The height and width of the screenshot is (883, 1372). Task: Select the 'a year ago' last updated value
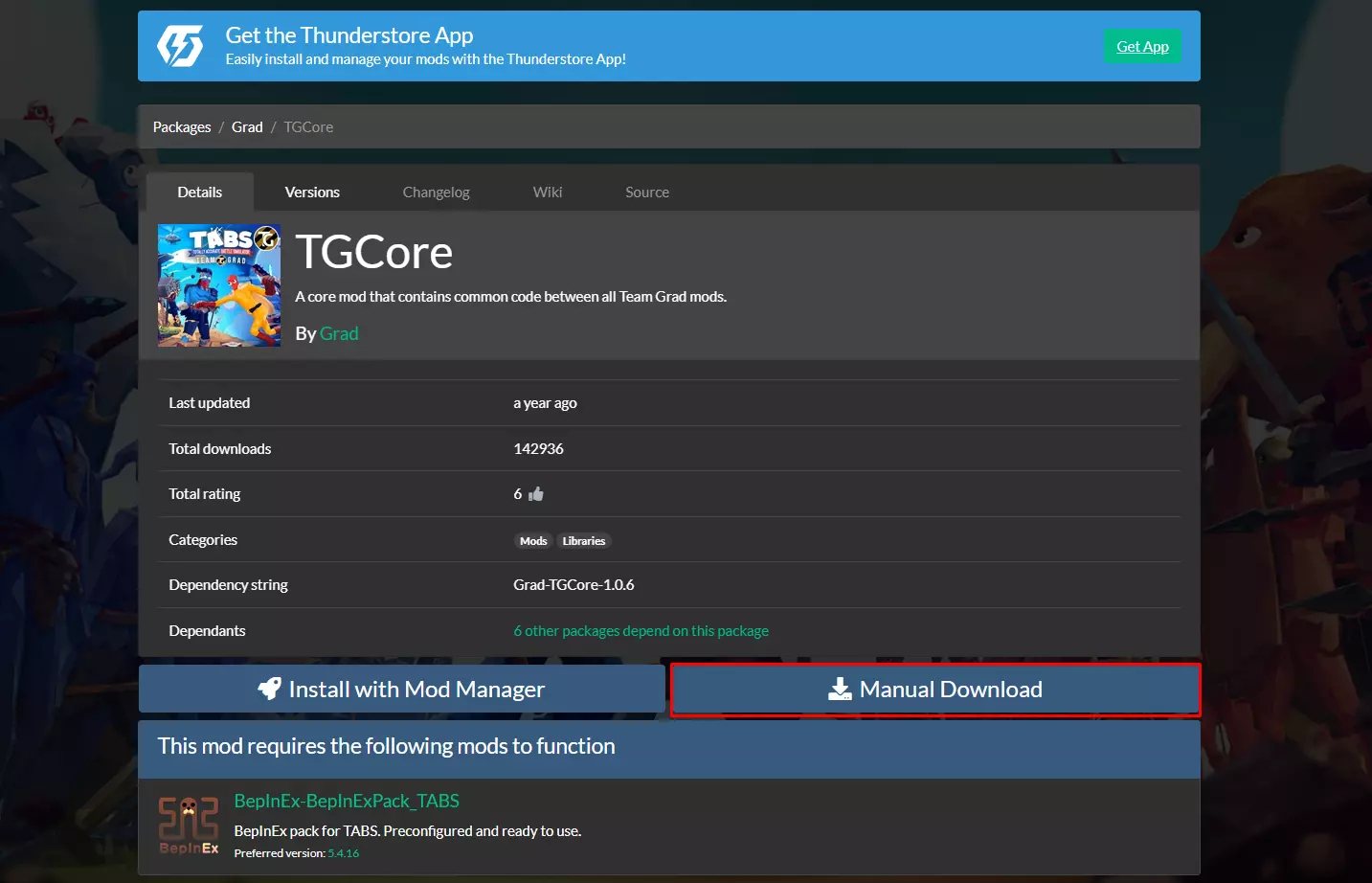click(545, 403)
